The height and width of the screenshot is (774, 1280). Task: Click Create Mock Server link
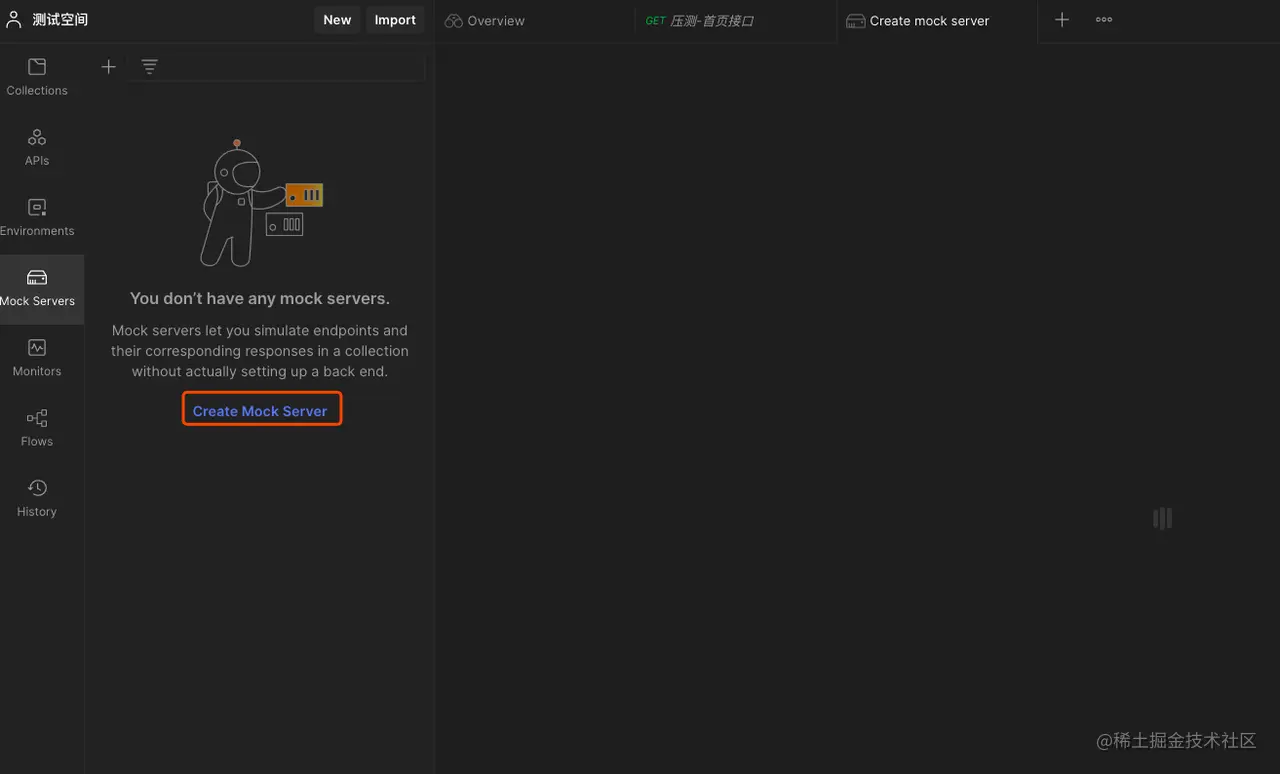(260, 411)
